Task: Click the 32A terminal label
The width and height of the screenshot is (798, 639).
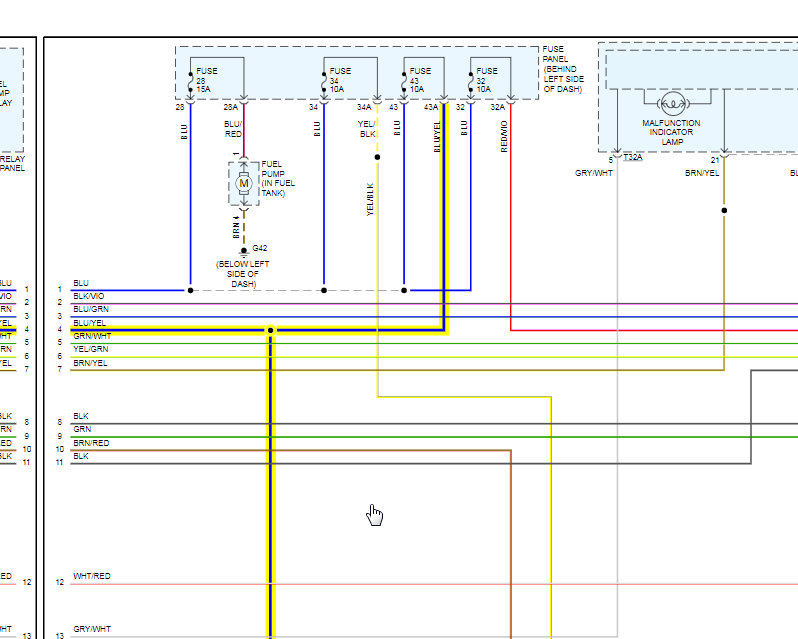Action: pyautogui.click(x=497, y=107)
